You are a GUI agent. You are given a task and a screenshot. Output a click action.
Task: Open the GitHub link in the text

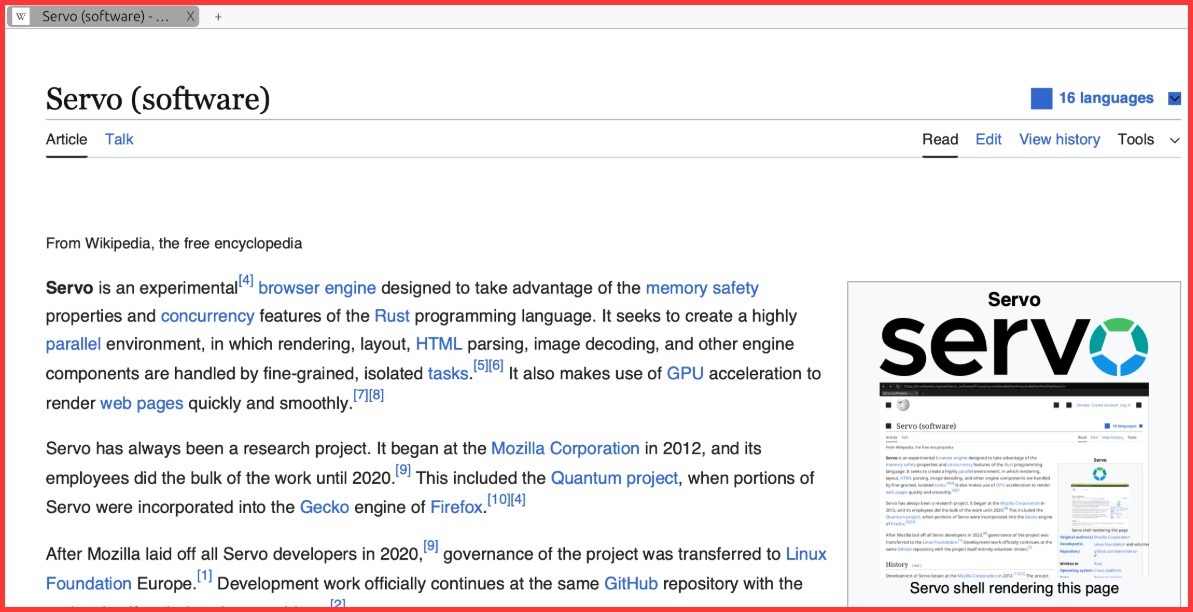tap(631, 583)
